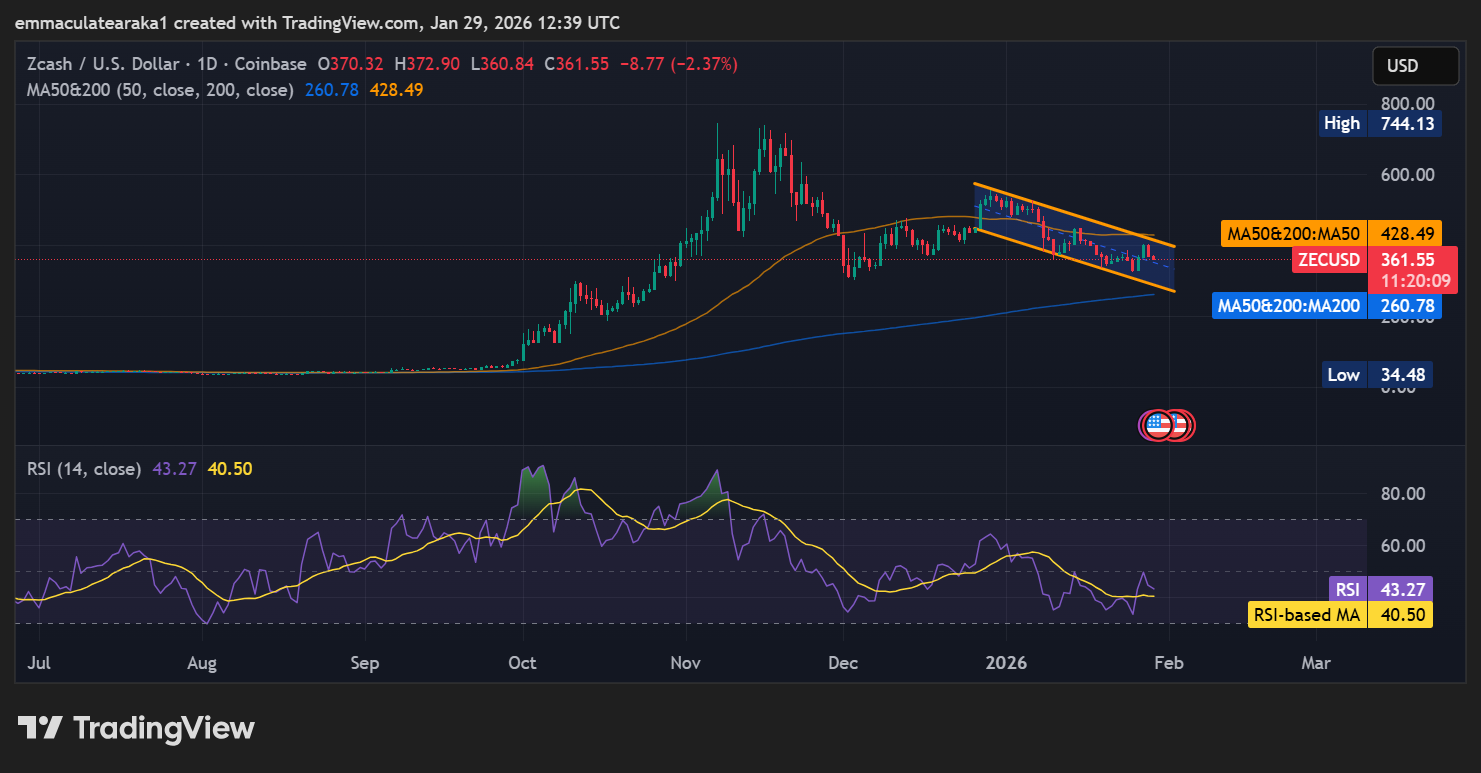
Task: Select the RSI (14, close) indicator legend
Action: [x=84, y=468]
